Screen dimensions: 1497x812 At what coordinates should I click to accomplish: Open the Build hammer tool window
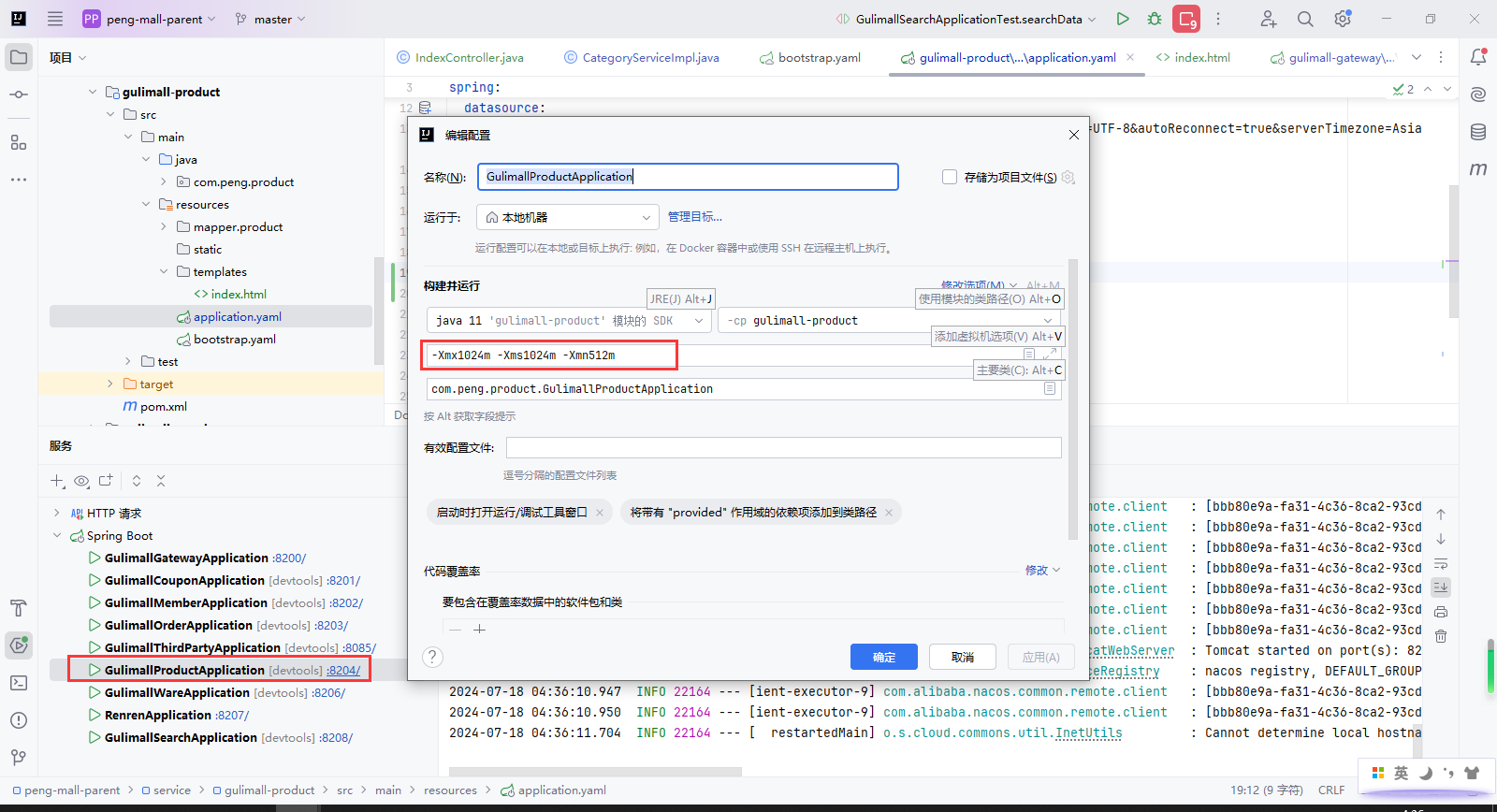coord(19,608)
